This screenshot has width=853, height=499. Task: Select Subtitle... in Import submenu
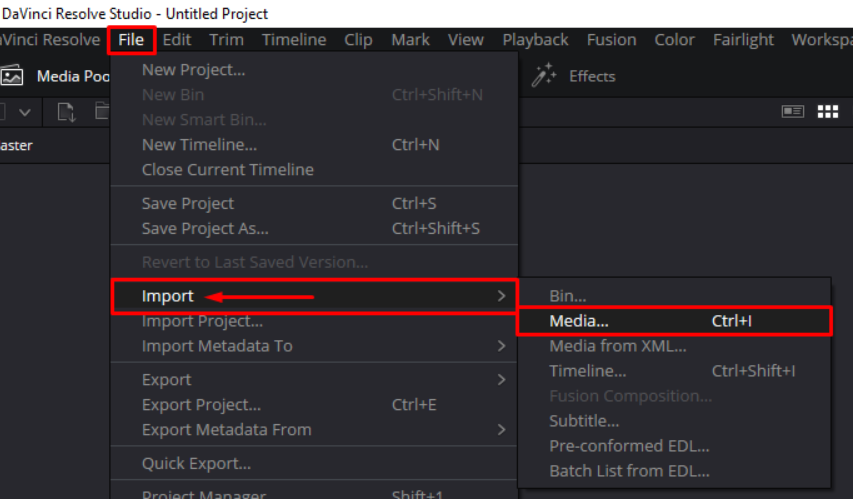click(x=584, y=421)
